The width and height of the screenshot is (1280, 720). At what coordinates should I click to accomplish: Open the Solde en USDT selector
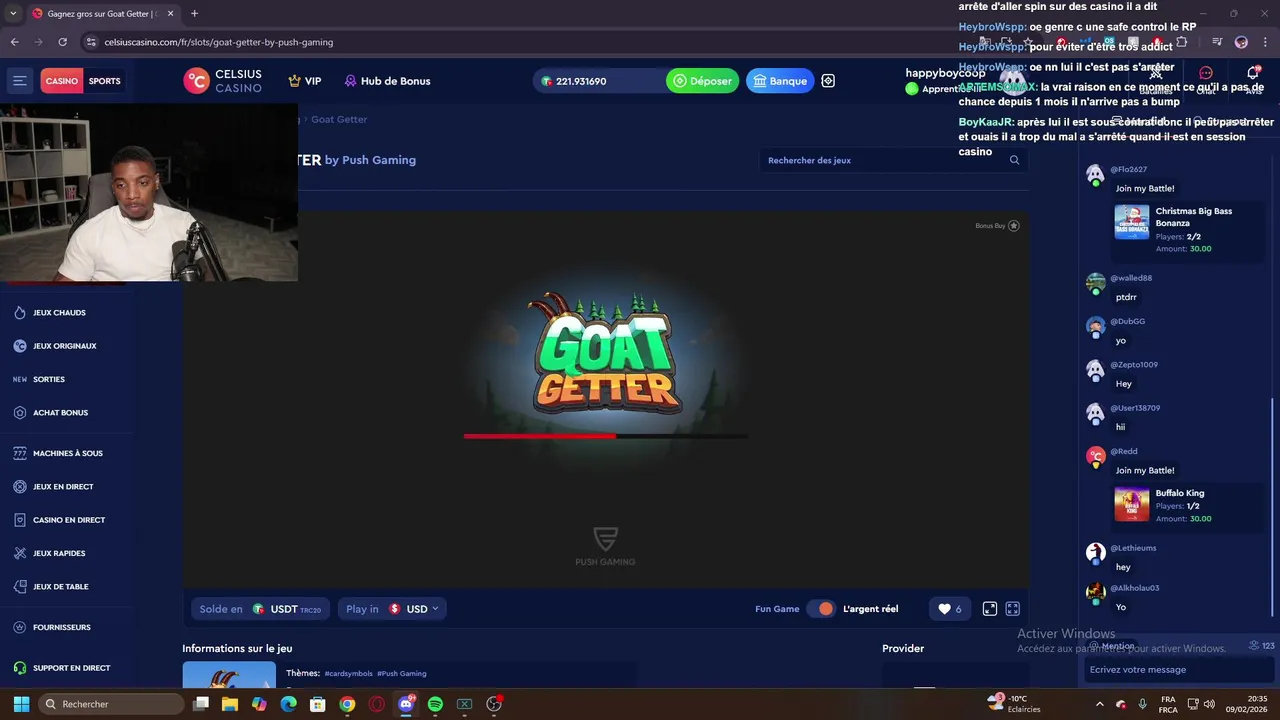pos(260,609)
